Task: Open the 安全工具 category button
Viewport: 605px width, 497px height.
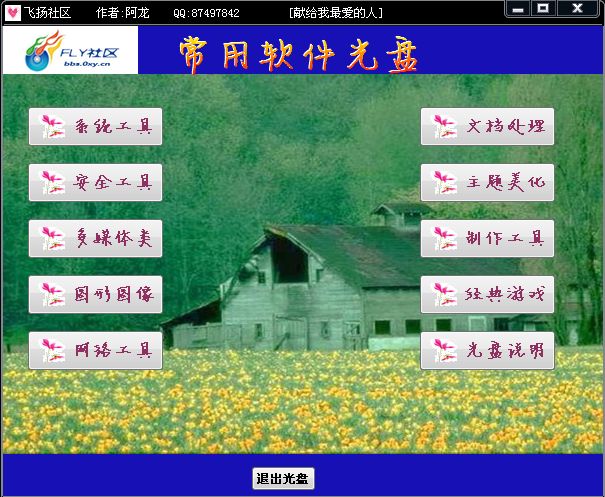Action: [95, 183]
